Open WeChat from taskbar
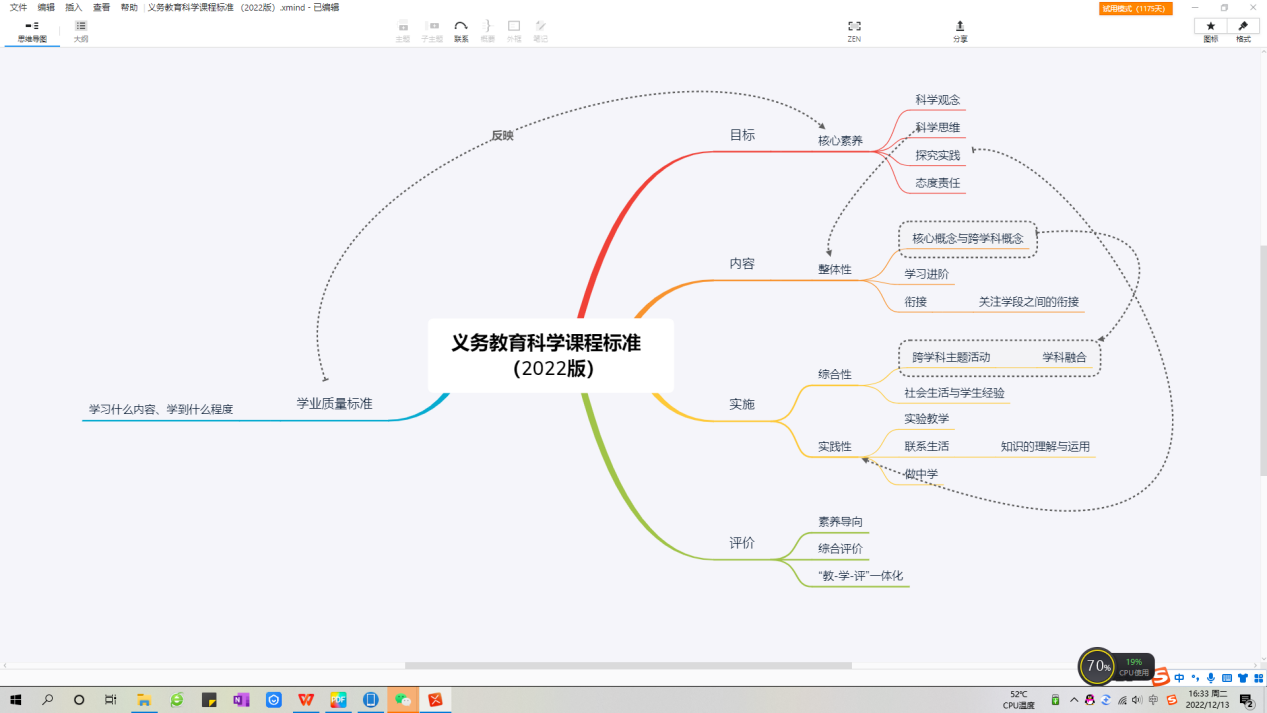1267x713 pixels. (403, 700)
